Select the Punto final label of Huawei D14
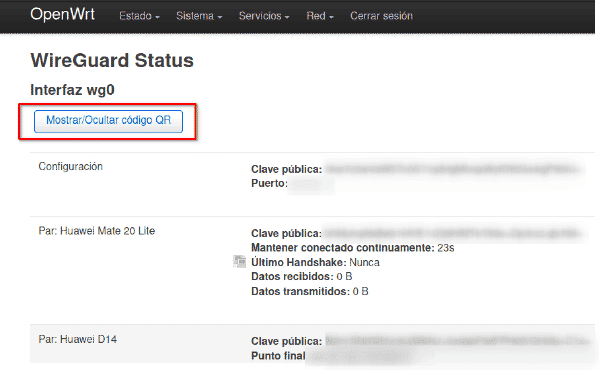The width and height of the screenshot is (600, 371). click(x=278, y=356)
